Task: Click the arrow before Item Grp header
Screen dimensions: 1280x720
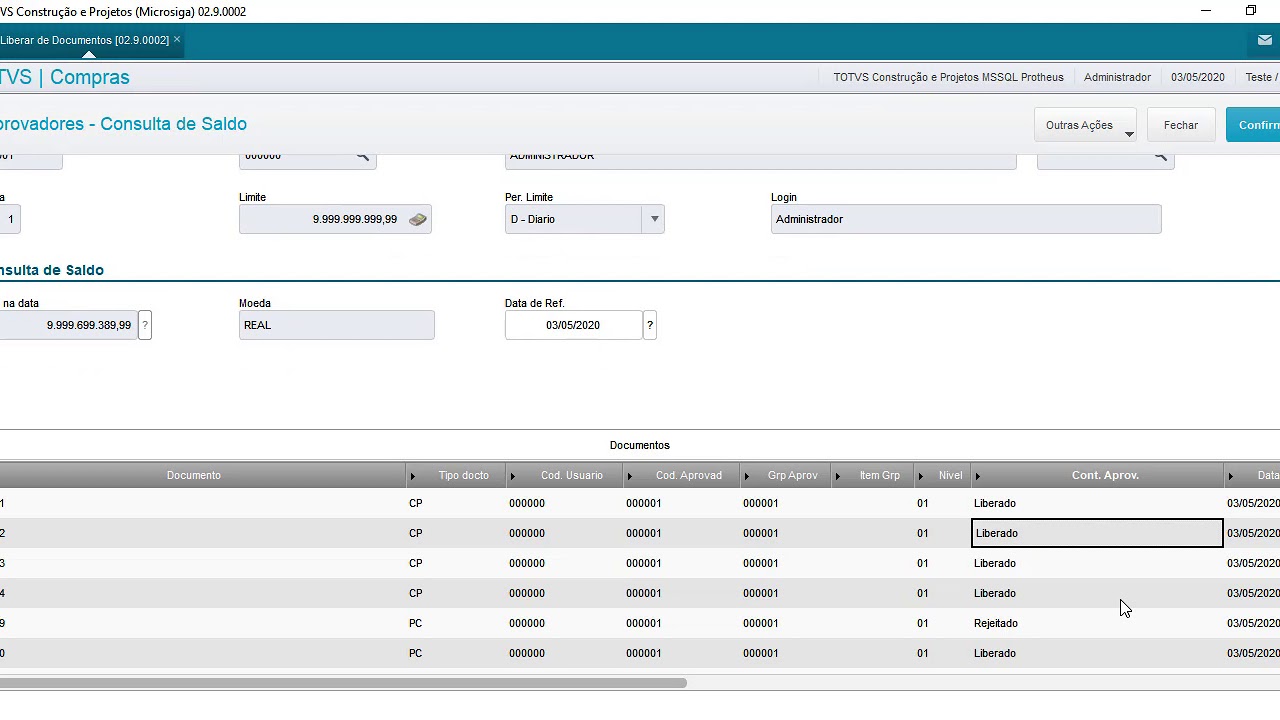Action: 838,476
